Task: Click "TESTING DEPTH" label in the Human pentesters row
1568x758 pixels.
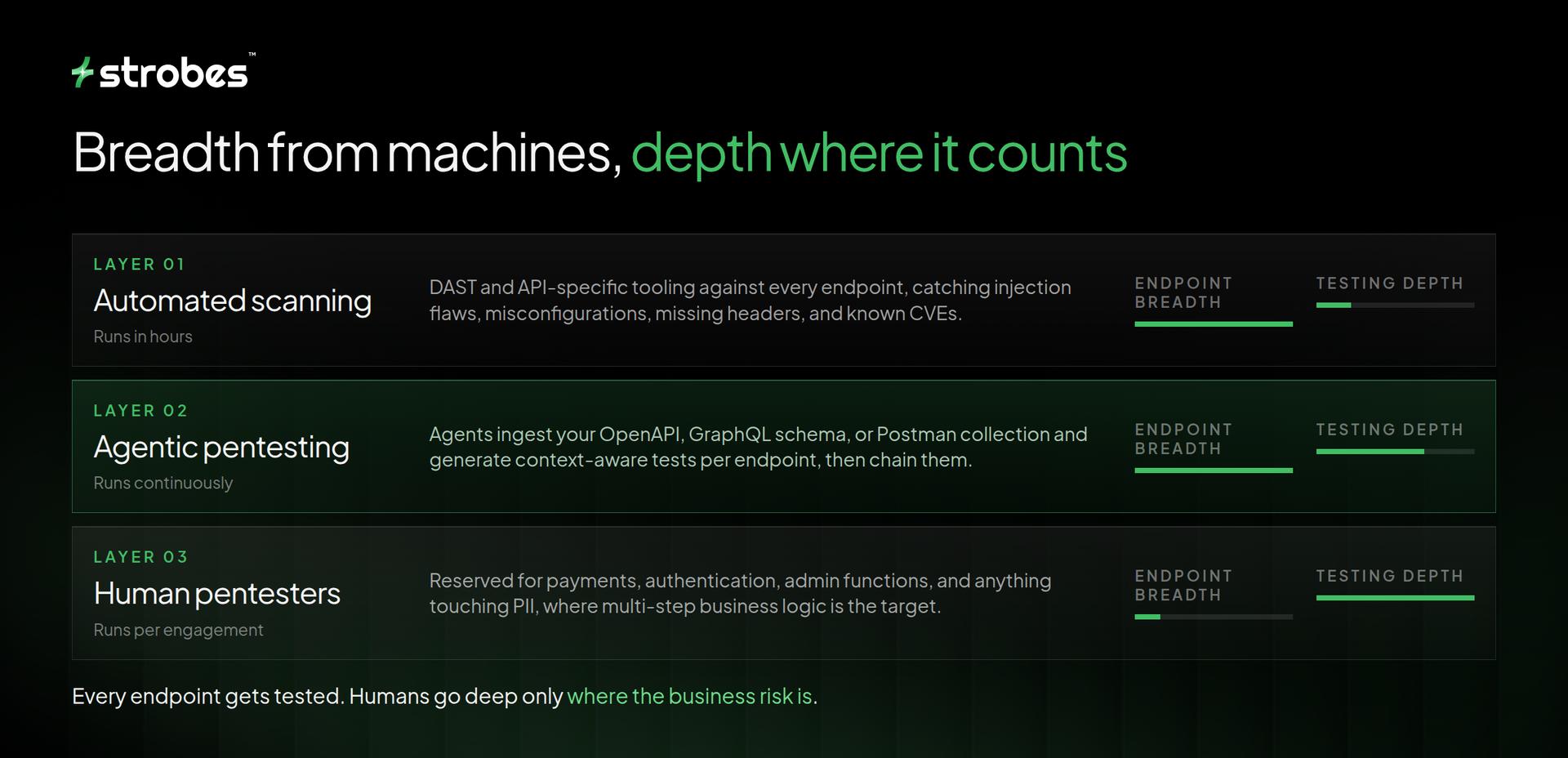Action: (x=1389, y=576)
